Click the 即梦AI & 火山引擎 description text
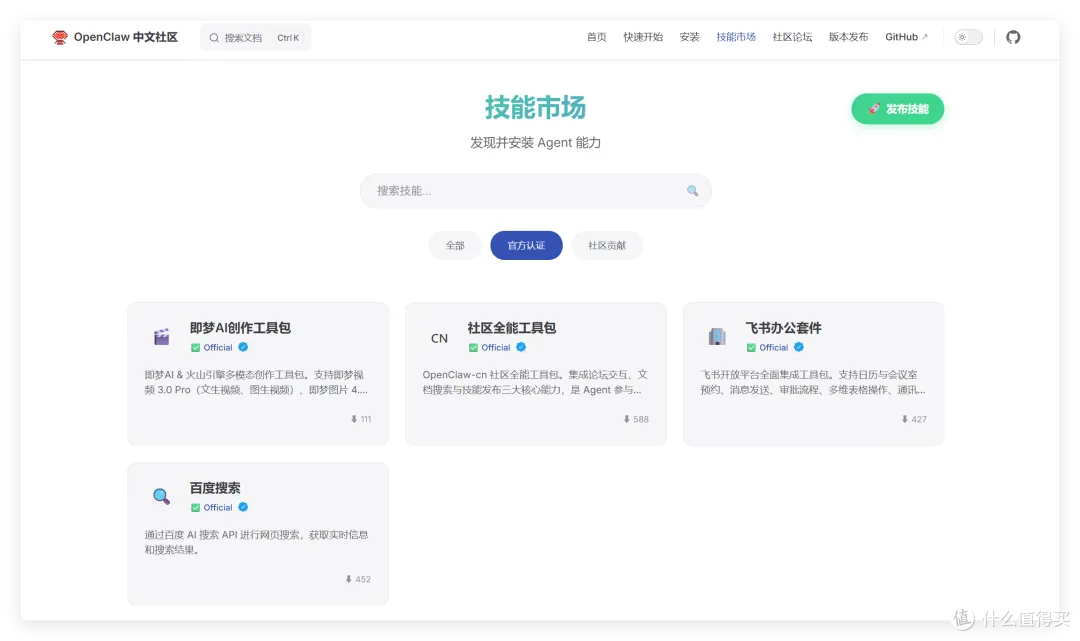Image resolution: width=1080 pixels, height=641 pixels. coord(256,382)
